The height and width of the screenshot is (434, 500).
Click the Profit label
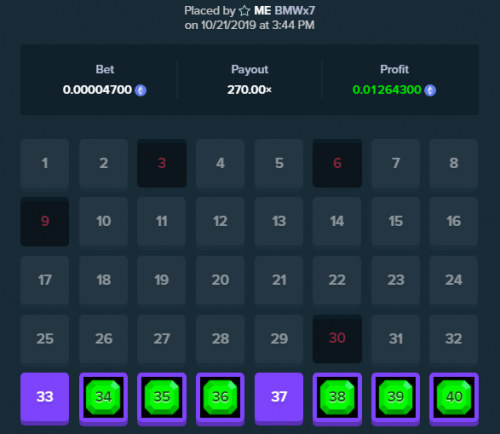point(394,69)
